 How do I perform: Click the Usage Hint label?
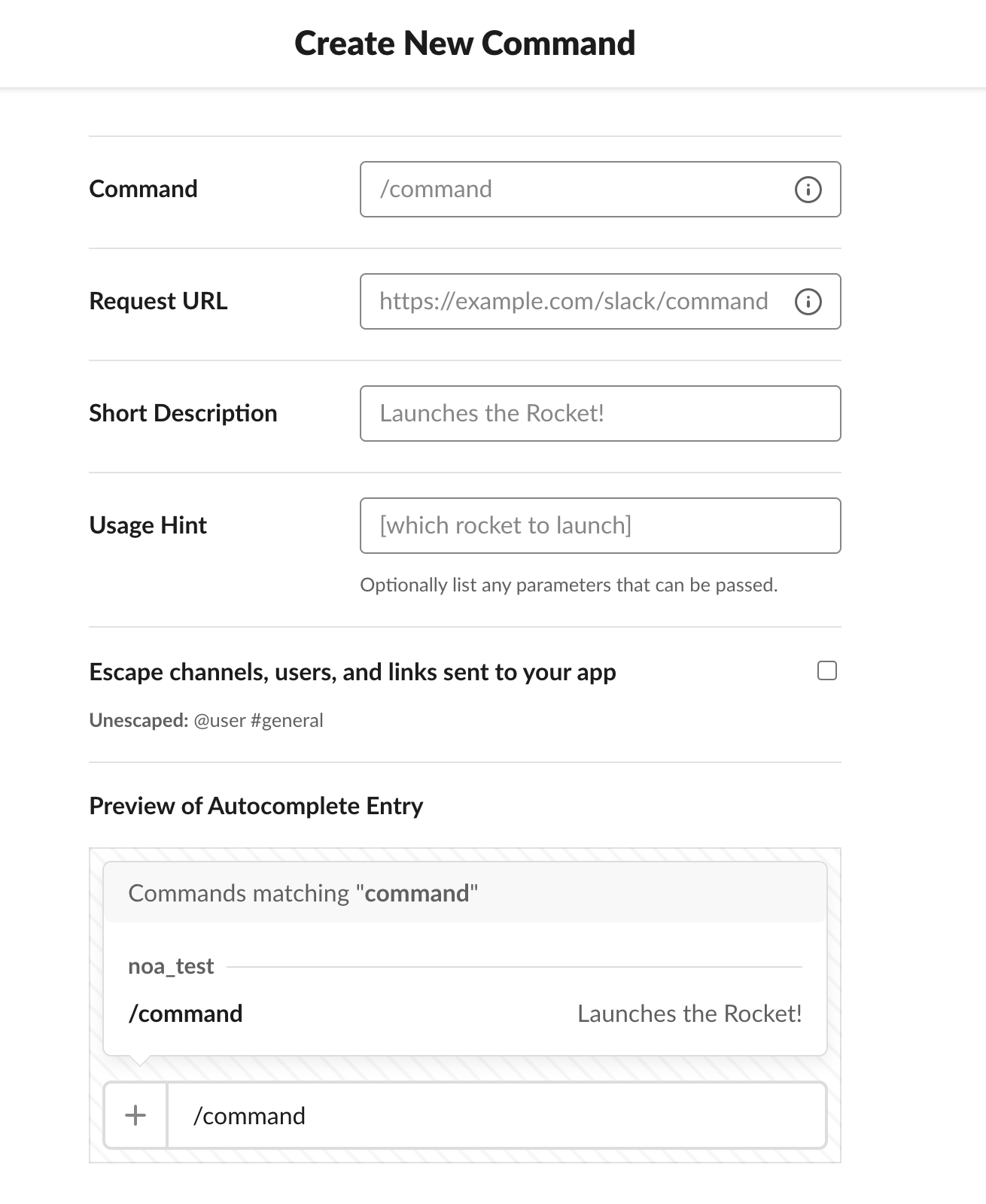pyautogui.click(x=148, y=525)
